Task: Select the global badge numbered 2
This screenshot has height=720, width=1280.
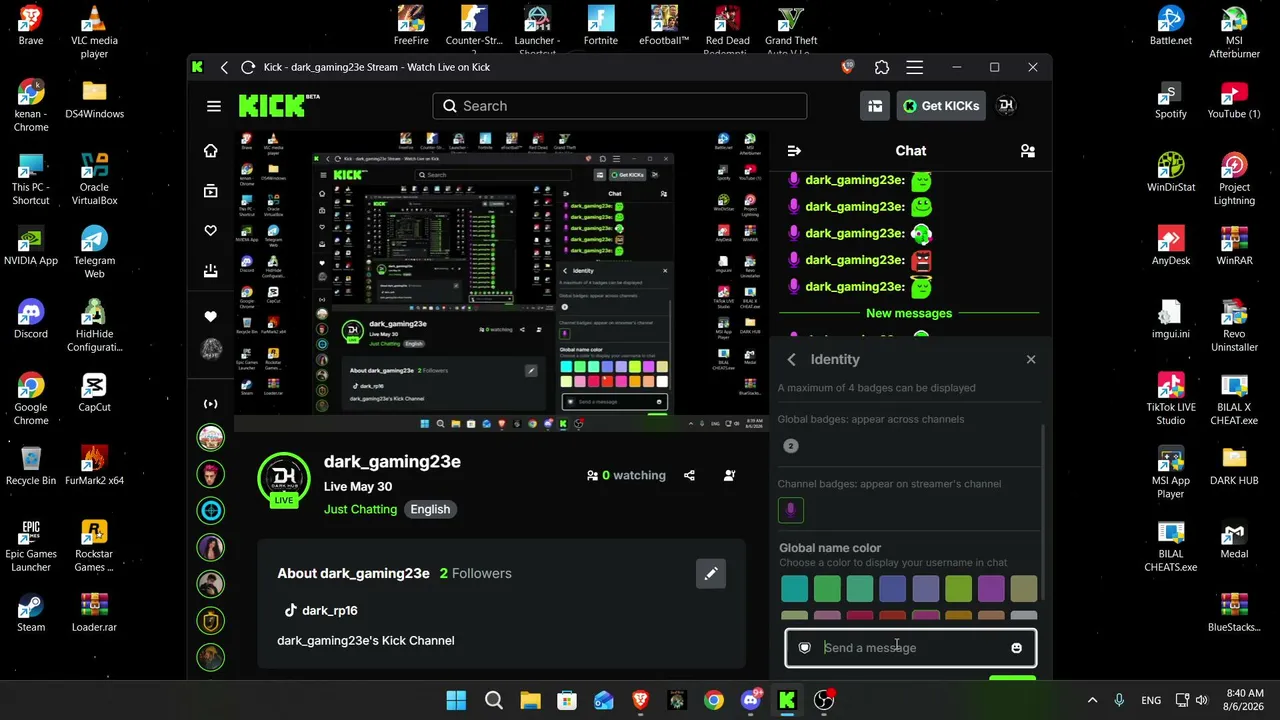Action: click(791, 446)
